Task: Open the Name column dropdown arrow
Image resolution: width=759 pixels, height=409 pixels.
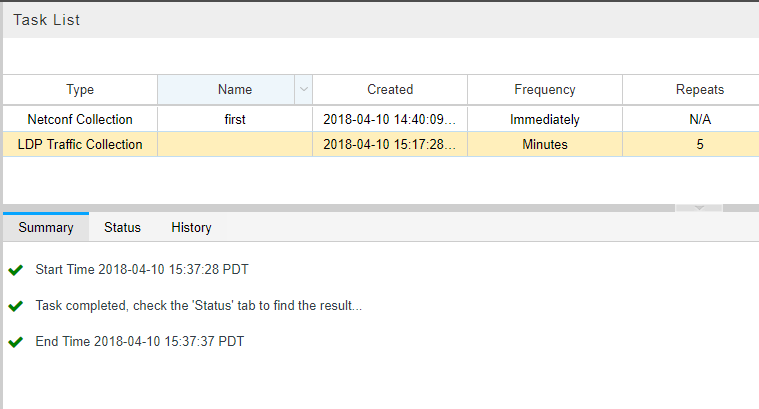Action: pos(304,90)
